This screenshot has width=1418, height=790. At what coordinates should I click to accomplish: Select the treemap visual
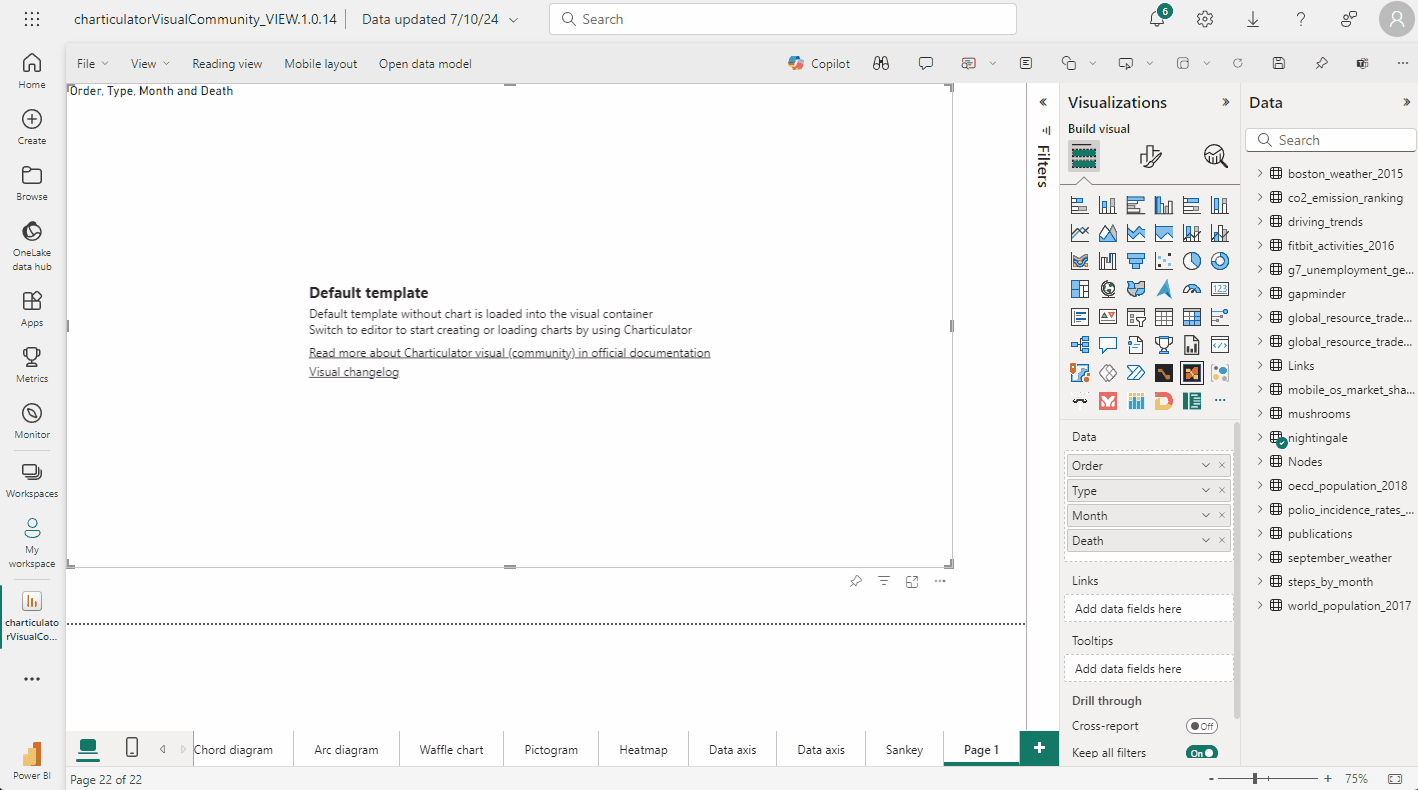(1079, 289)
